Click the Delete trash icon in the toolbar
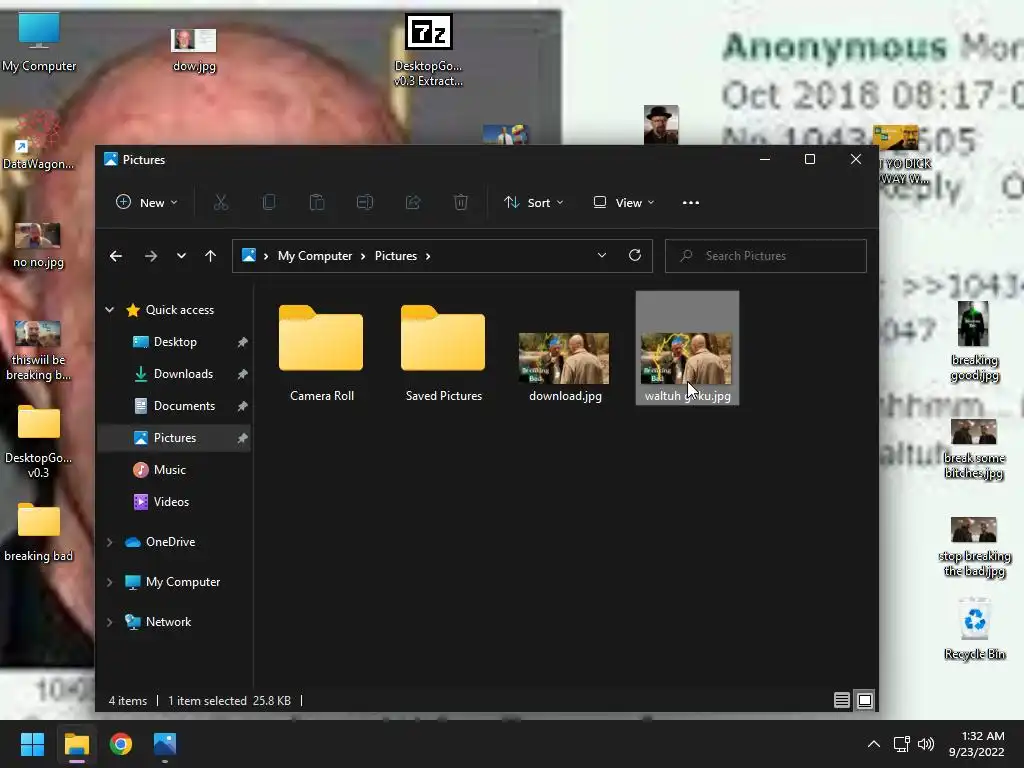 460,202
